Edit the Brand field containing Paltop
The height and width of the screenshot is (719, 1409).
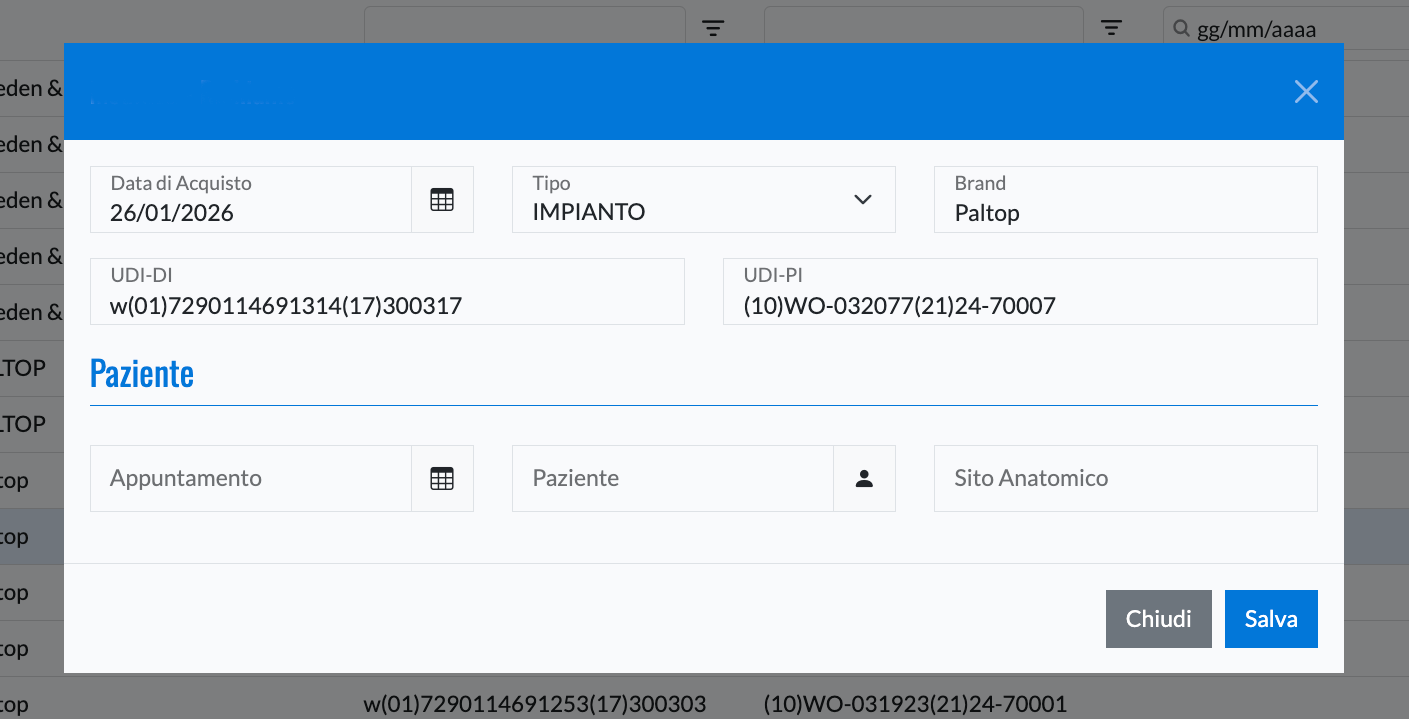(x=1126, y=199)
